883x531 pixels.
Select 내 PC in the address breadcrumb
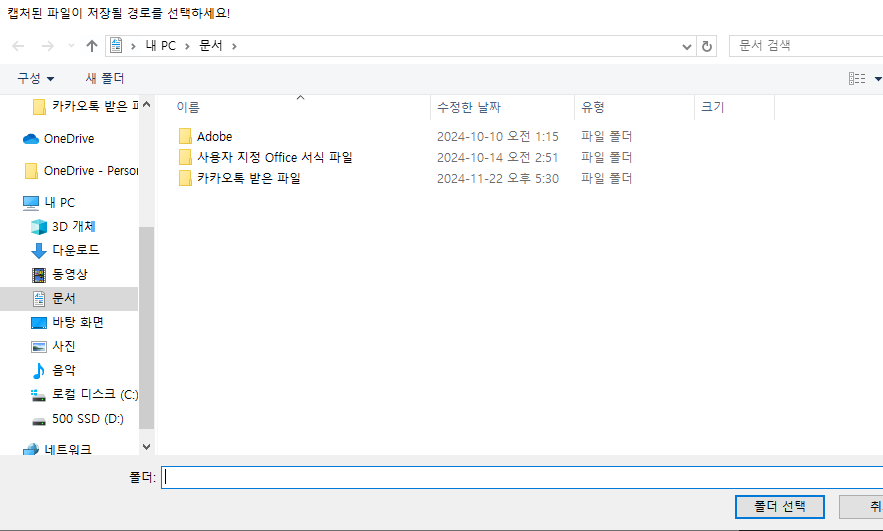(160, 46)
